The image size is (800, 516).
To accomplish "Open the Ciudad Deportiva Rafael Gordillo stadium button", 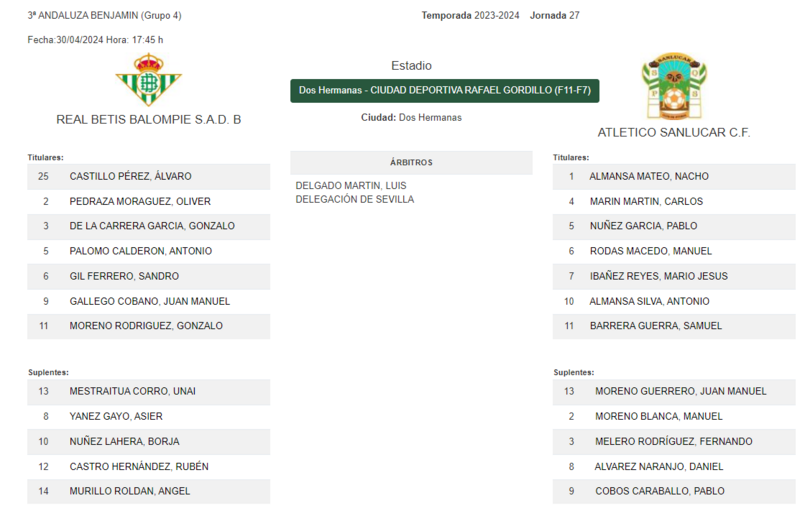I will click(444, 90).
